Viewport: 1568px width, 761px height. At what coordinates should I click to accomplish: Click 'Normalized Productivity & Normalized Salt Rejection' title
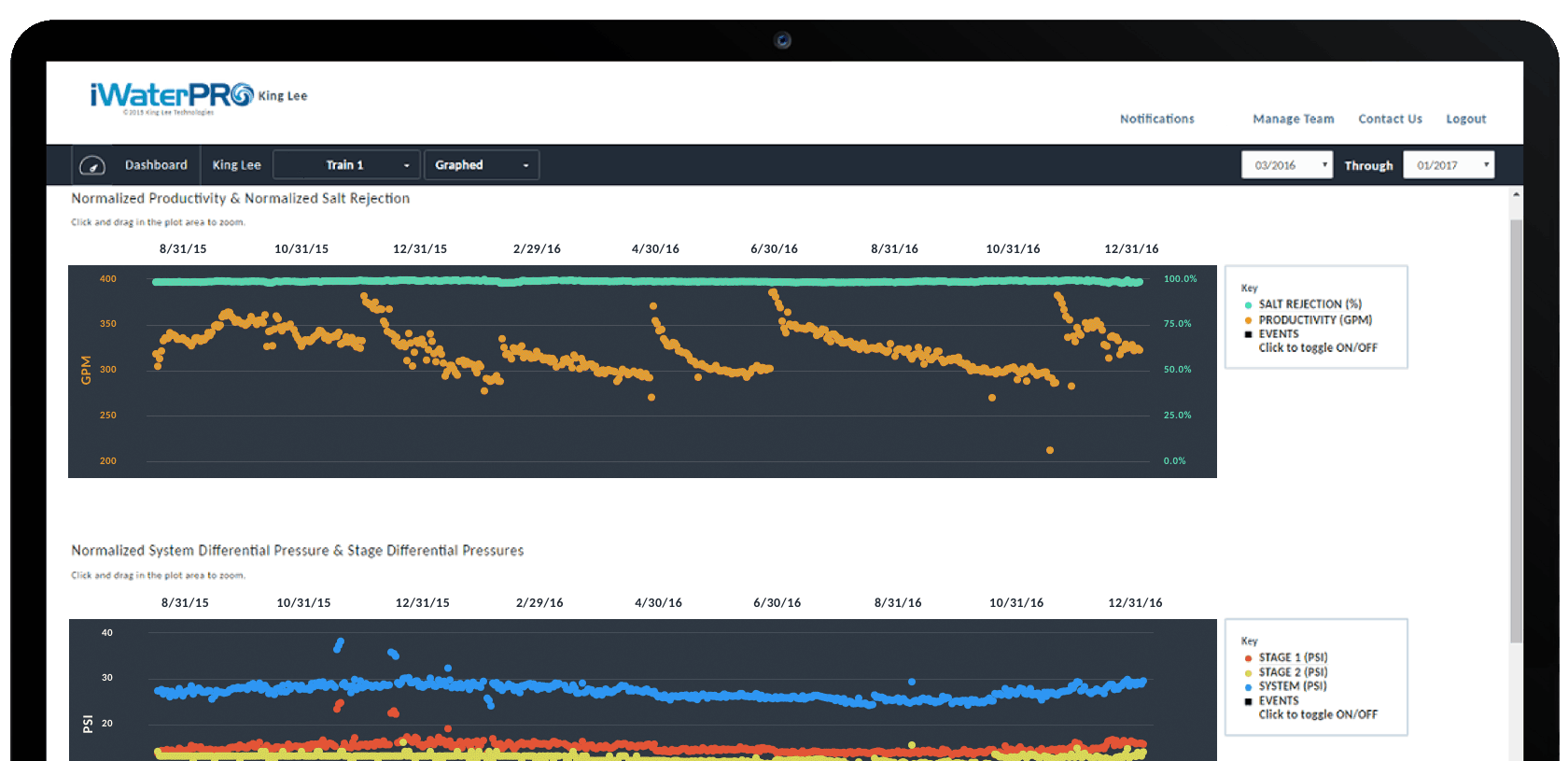pos(241,198)
